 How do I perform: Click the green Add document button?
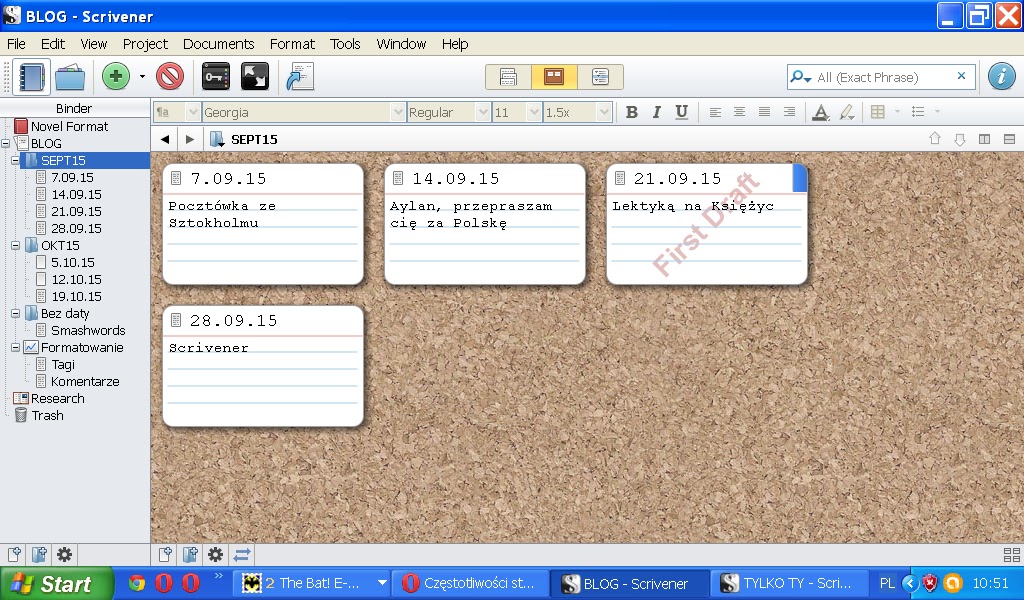pyautogui.click(x=116, y=77)
